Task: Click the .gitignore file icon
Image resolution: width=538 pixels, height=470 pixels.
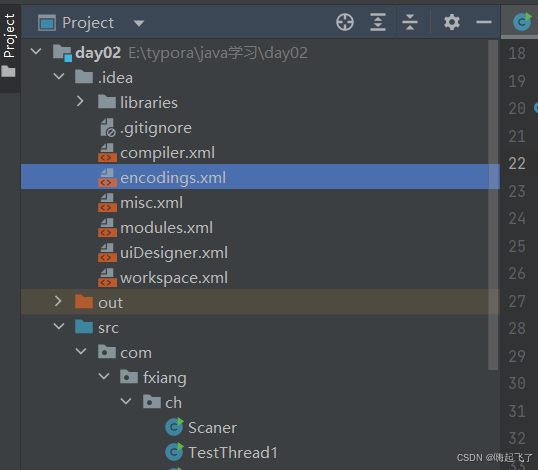Action: pos(107,128)
